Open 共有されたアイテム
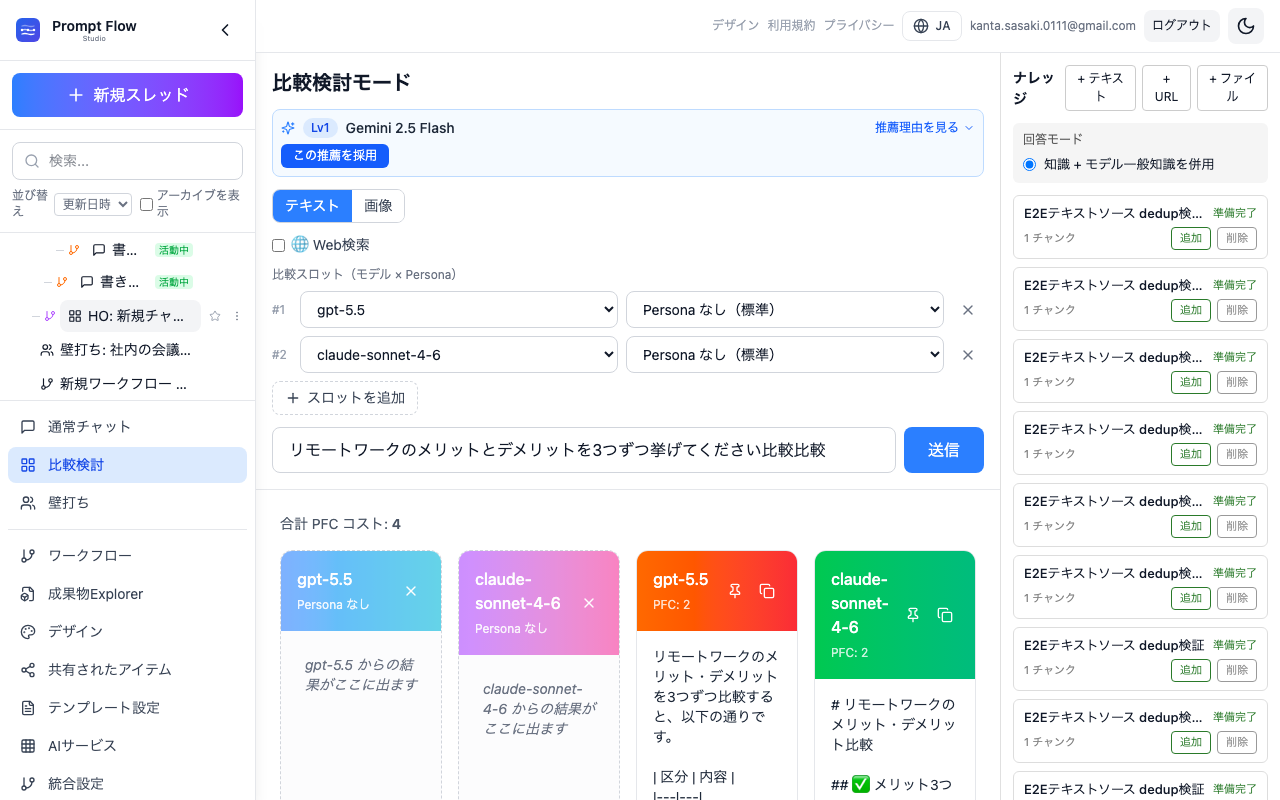Image resolution: width=1280 pixels, height=800 pixels. click(x=127, y=670)
